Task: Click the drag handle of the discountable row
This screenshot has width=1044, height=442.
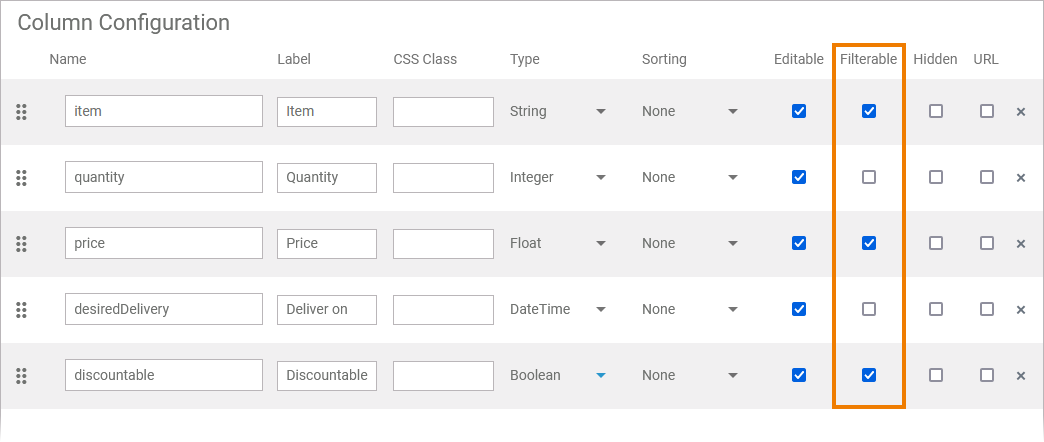Action: click(x=21, y=376)
